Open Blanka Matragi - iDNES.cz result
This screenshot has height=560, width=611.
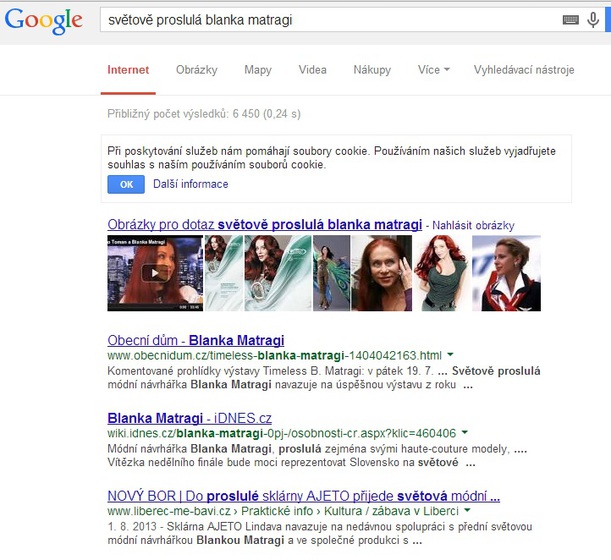click(x=189, y=418)
